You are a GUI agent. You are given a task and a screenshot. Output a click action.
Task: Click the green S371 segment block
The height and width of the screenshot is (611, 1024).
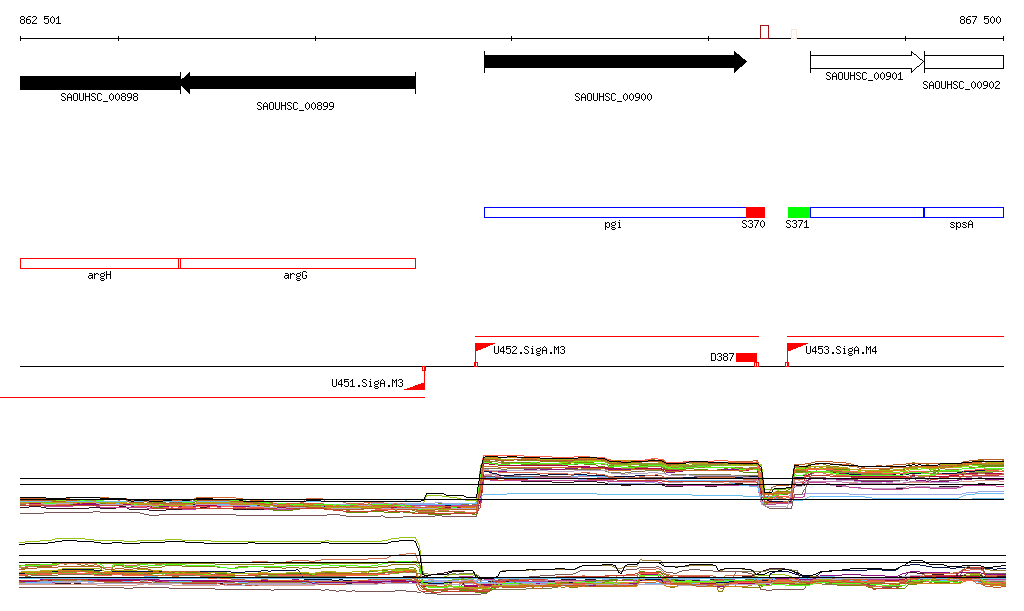point(799,212)
